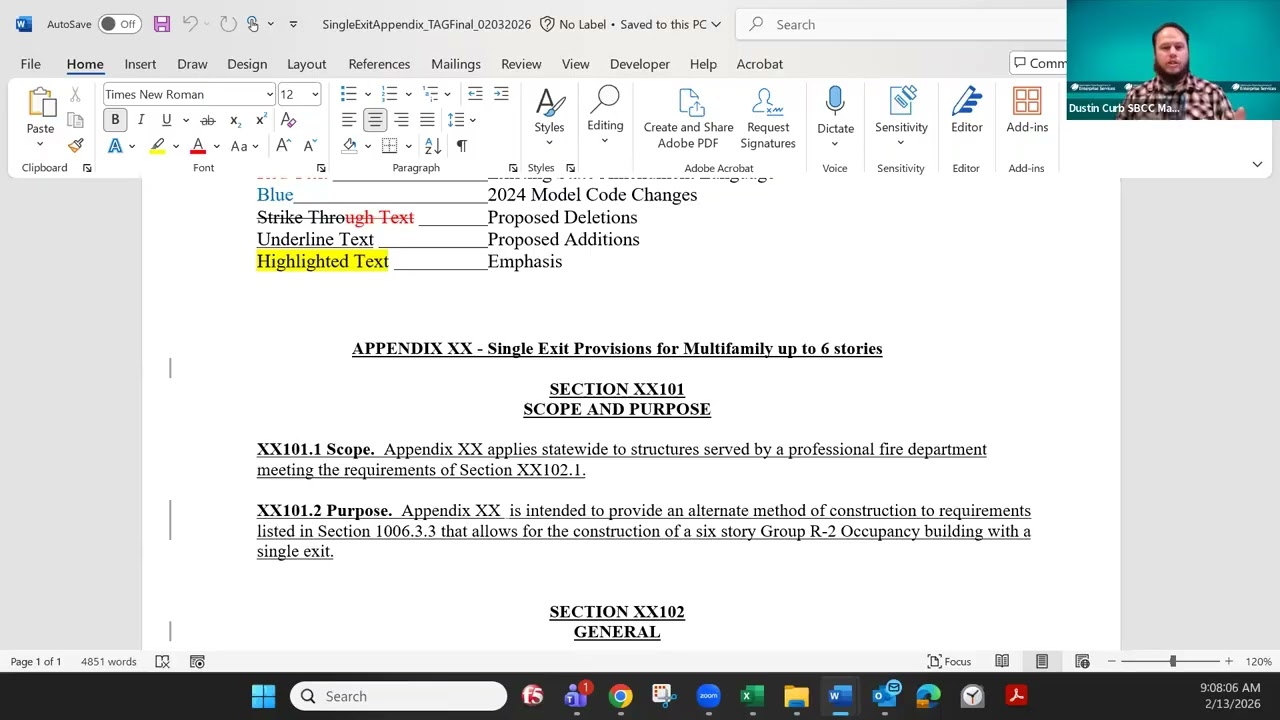Switch to the Layout tab

point(306,64)
